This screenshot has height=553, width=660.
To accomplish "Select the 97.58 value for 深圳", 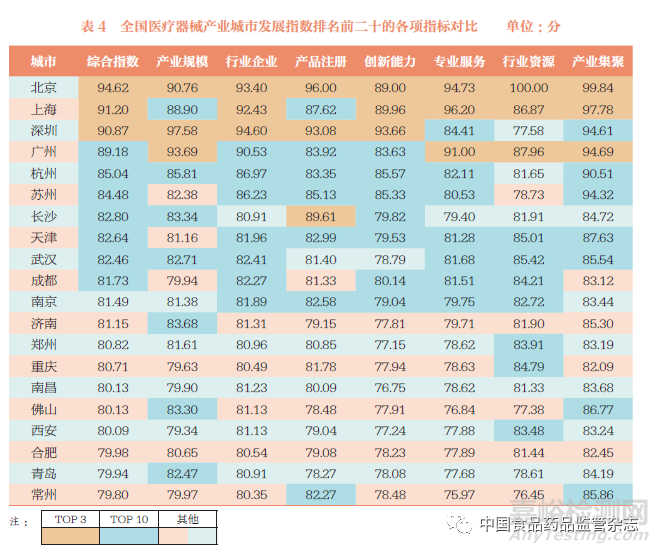I will tap(182, 131).
